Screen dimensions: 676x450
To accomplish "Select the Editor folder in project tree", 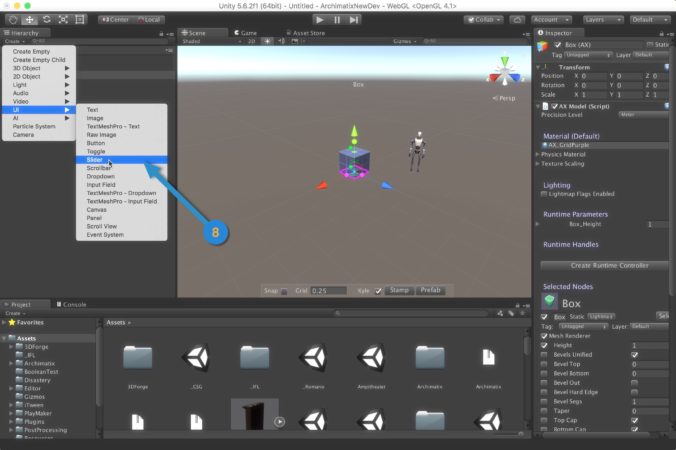I will pos(32,388).
